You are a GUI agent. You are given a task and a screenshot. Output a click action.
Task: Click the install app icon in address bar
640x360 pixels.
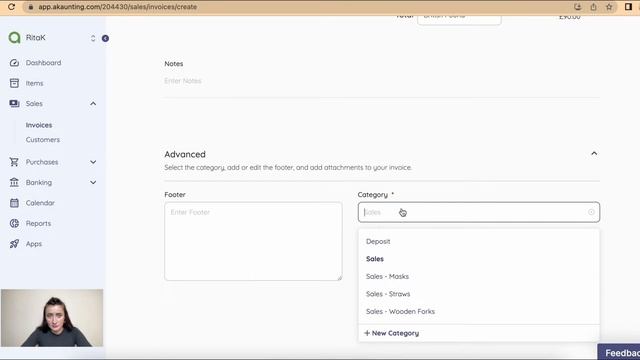(577, 7)
